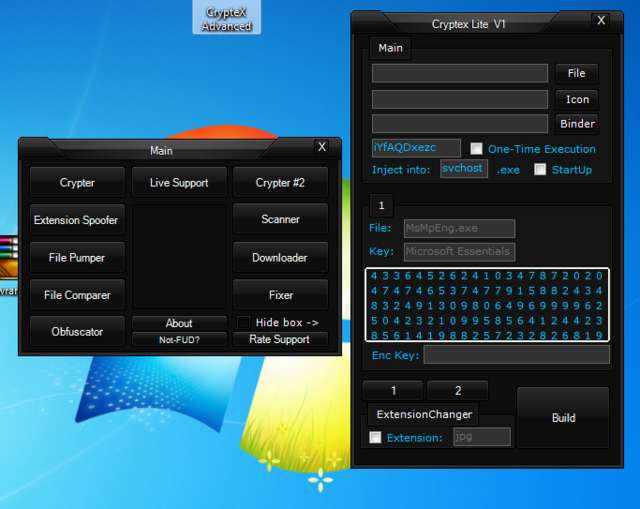
Task: Close the Cryptex Lite V1 window
Action: (601, 20)
